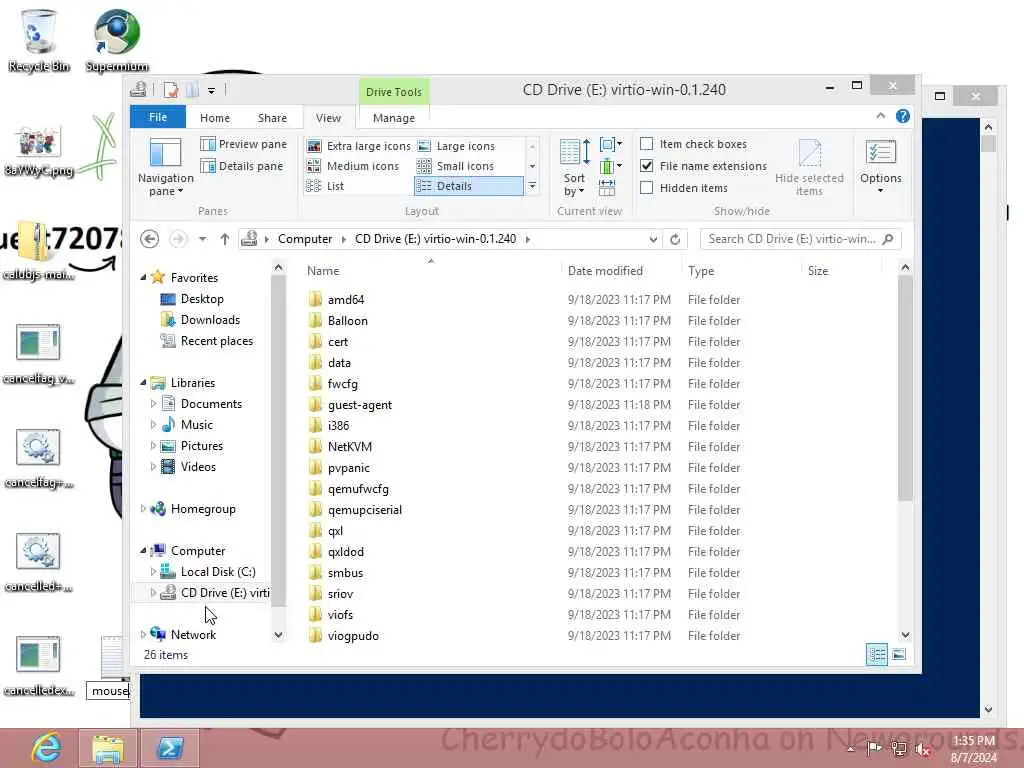Screen dimensions: 1024x768
Task: Open the File menu
Action: point(158,117)
